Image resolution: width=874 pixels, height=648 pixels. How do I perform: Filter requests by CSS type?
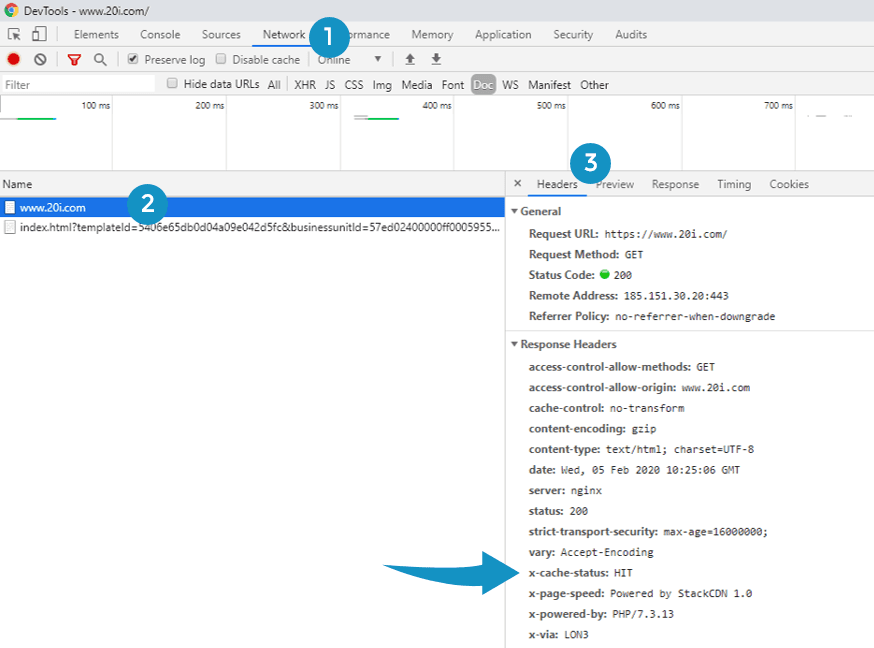(x=354, y=85)
